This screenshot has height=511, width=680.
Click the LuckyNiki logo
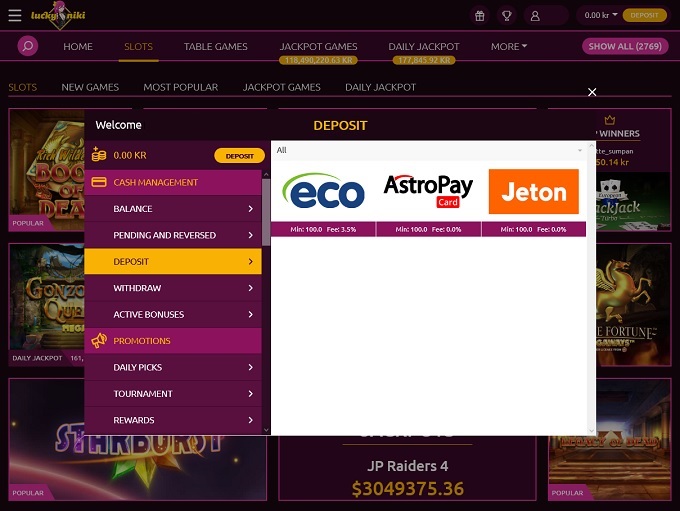[x=58, y=15]
